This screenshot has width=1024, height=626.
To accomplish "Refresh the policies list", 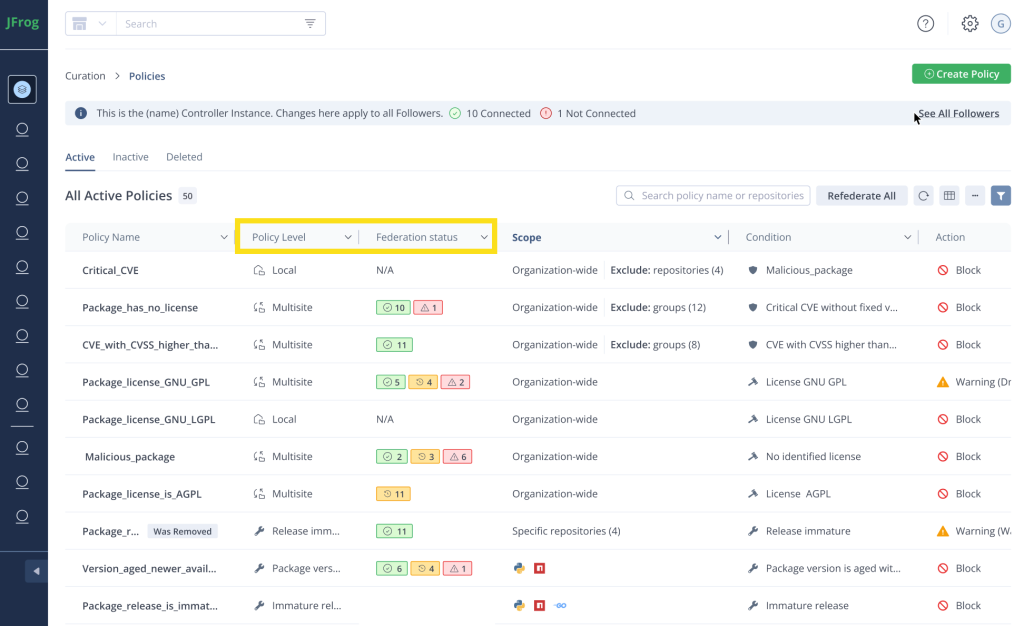I will coord(923,196).
